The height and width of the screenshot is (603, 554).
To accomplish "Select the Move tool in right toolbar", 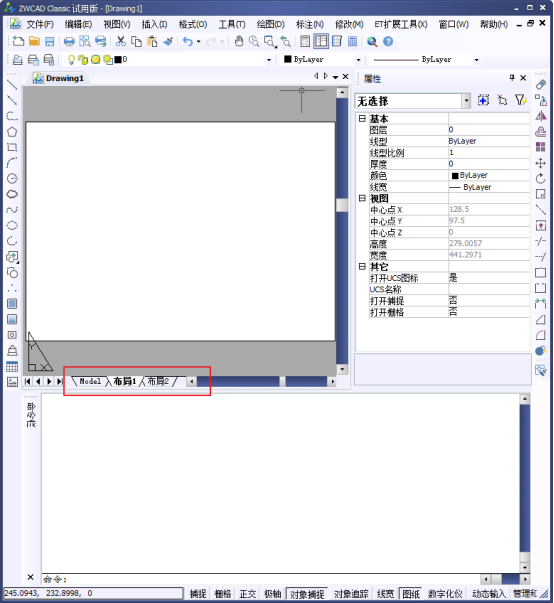I will 541,163.
